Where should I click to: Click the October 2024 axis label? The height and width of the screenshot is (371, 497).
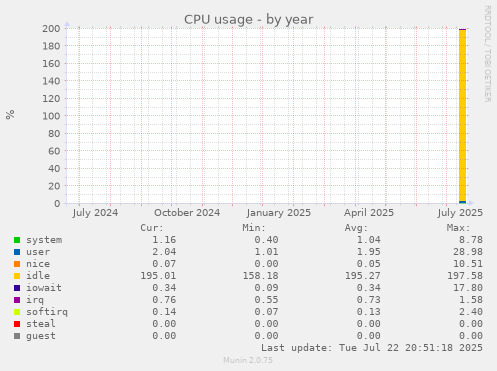(x=187, y=213)
